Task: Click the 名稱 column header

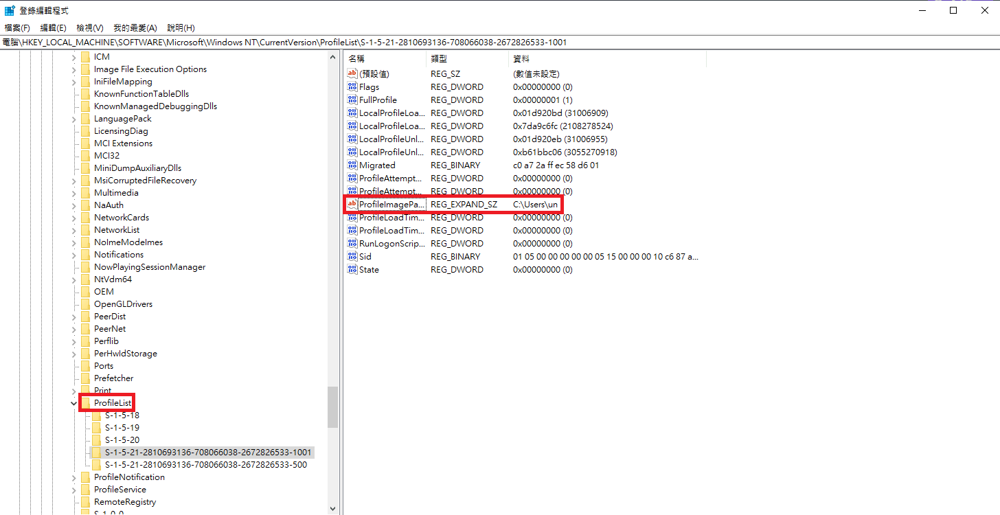Action: 357,59
